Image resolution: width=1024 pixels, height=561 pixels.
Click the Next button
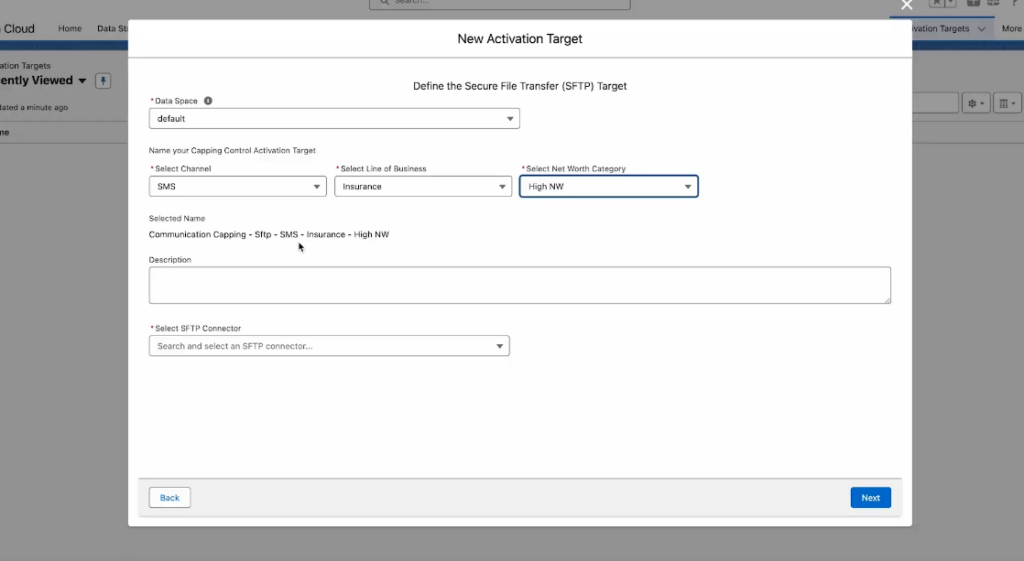[870, 498]
